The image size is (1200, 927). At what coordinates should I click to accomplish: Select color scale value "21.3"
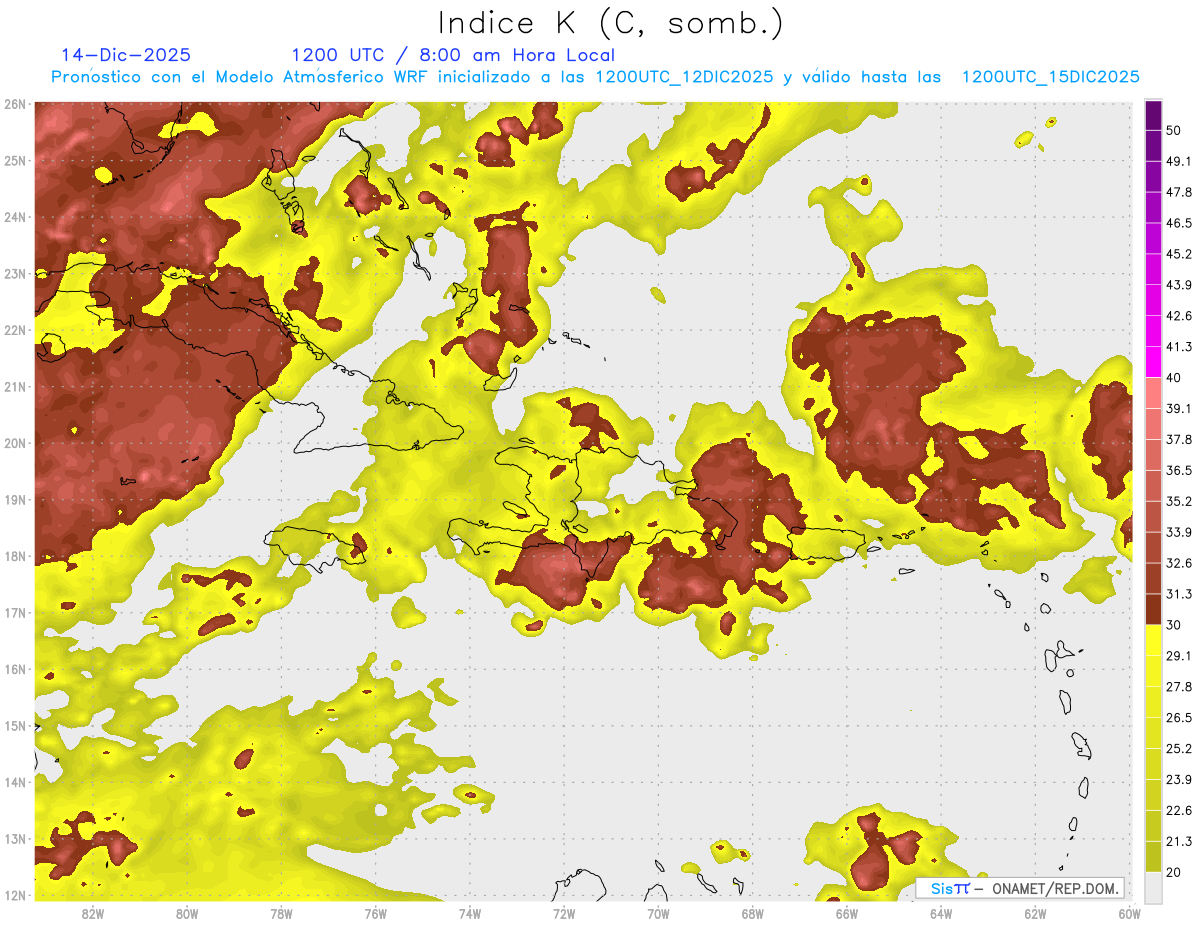tap(1178, 841)
